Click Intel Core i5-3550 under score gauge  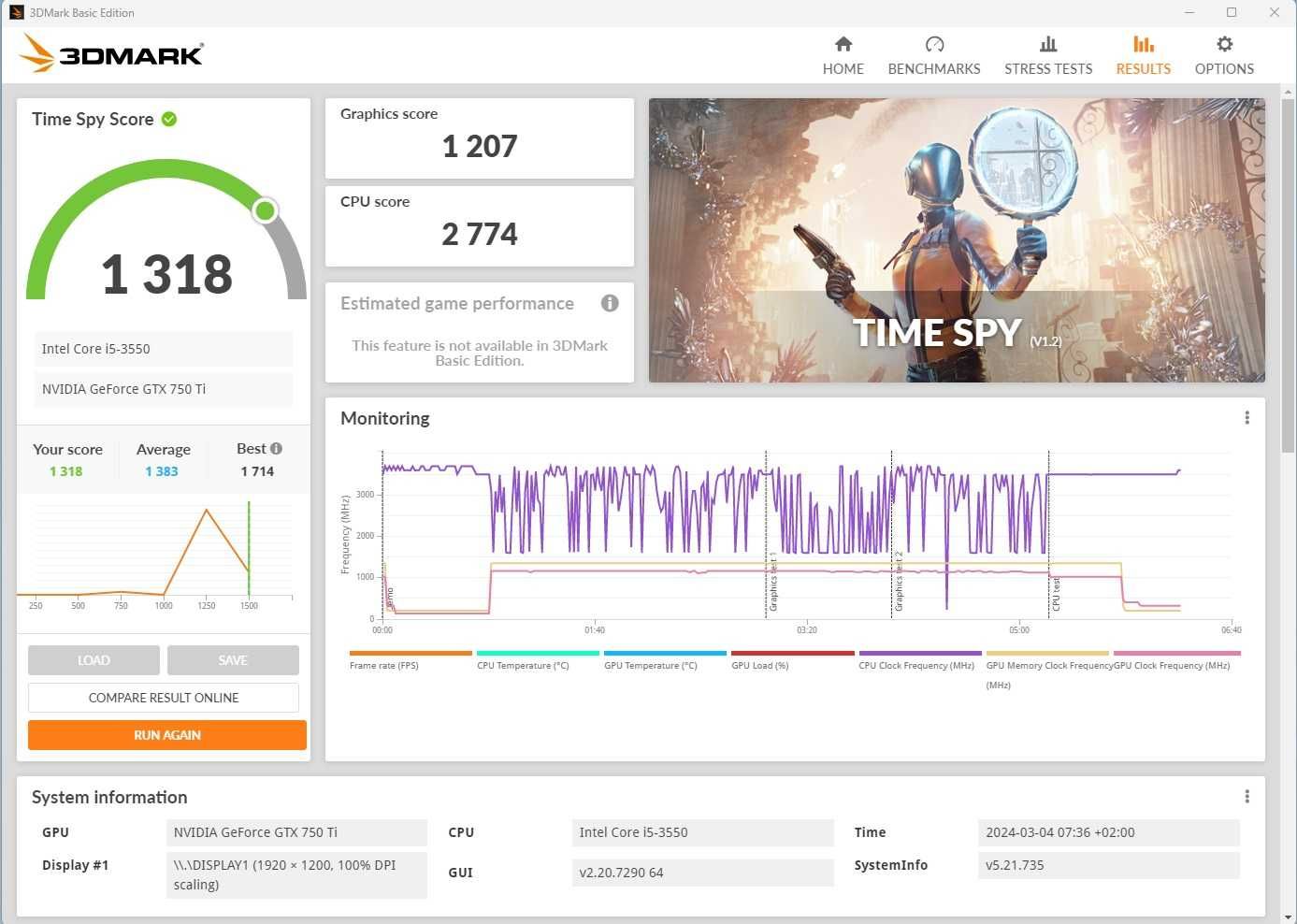(164, 349)
